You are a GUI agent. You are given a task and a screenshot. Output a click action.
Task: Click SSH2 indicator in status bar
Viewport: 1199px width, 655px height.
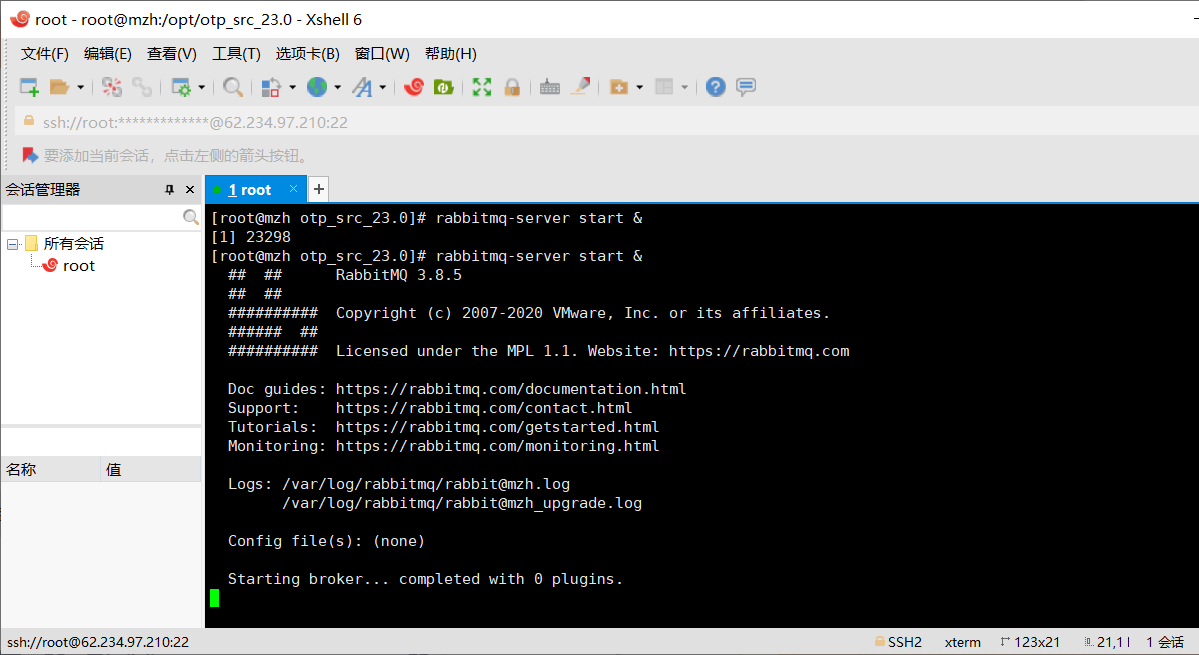tap(898, 642)
